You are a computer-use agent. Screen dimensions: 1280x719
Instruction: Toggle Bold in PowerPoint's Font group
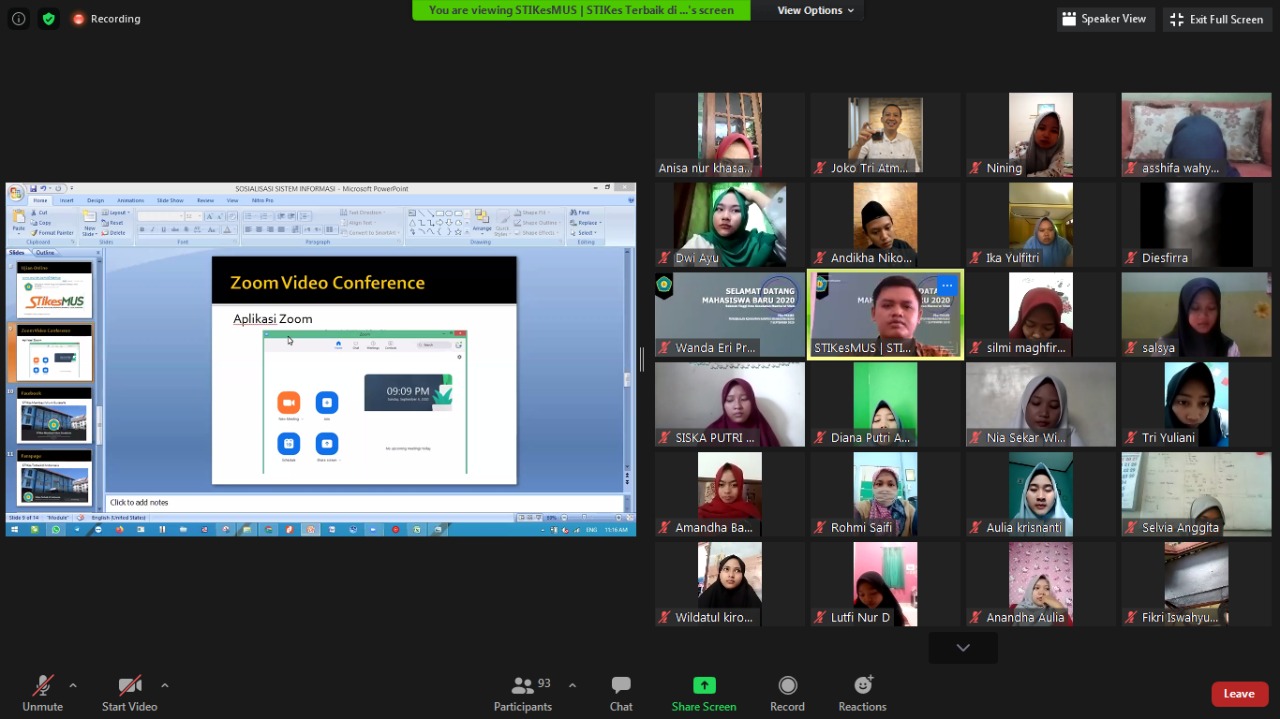click(142, 229)
